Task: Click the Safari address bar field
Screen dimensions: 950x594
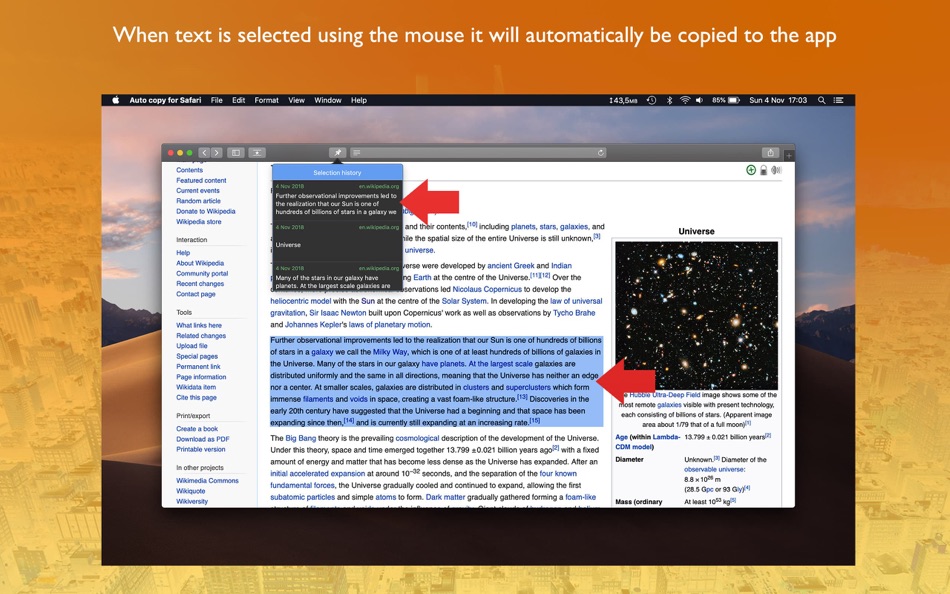Action: 478,153
